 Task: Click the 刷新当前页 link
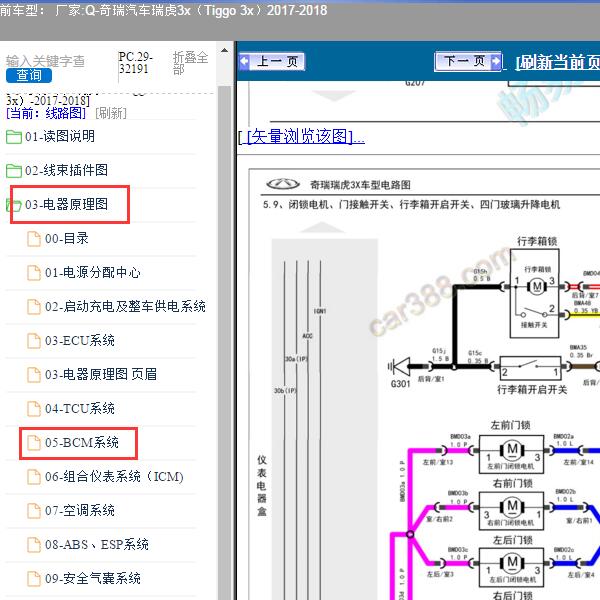pos(558,62)
